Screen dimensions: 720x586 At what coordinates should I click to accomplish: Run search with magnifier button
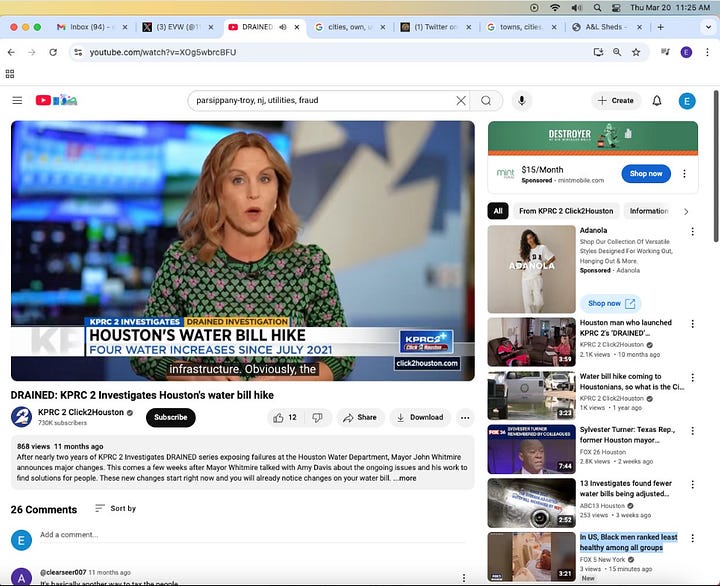tap(486, 101)
